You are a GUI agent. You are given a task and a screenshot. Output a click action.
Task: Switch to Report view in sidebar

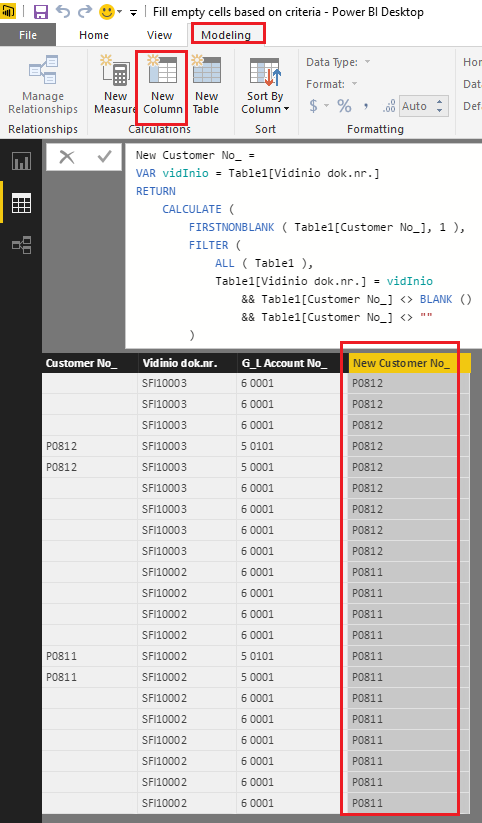click(x=22, y=162)
